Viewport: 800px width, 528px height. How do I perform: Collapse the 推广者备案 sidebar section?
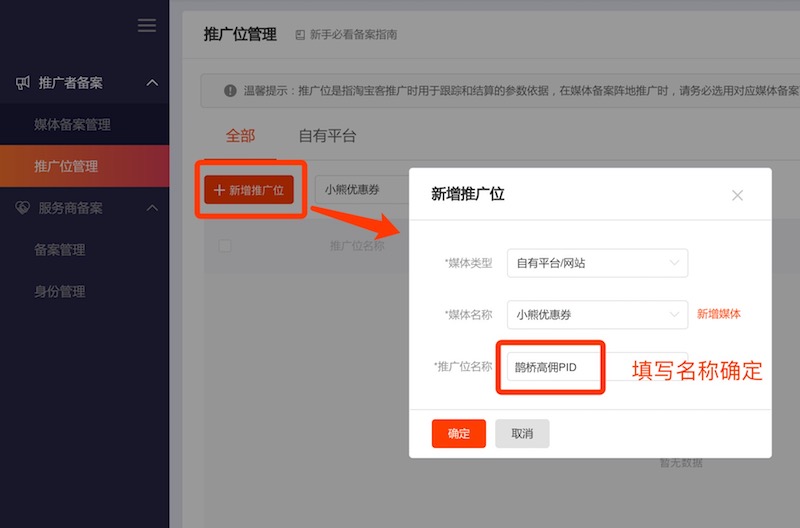pos(152,83)
